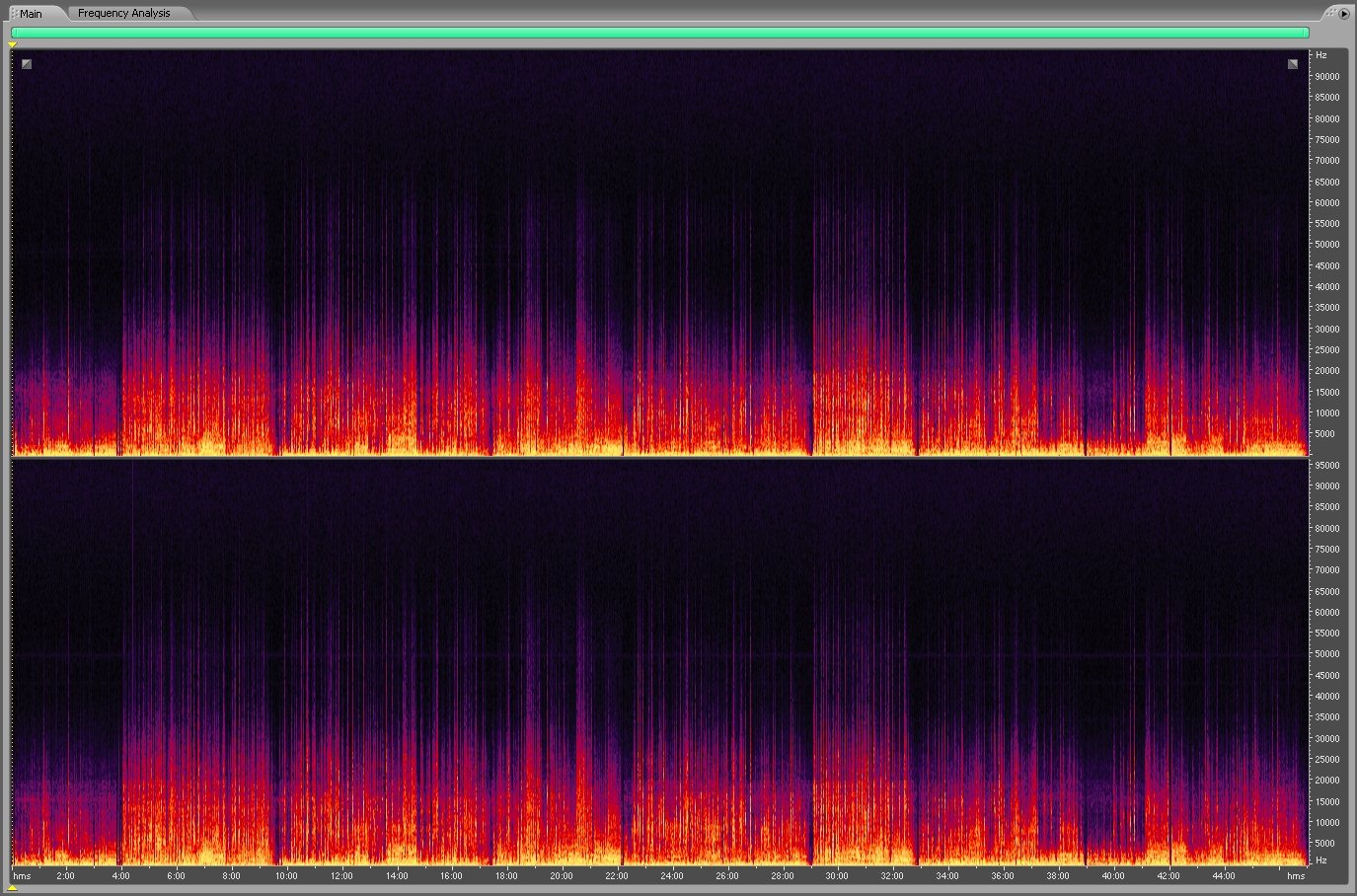Image resolution: width=1357 pixels, height=896 pixels.
Task: Click the right edge of the green range bar
Action: click(x=1307, y=33)
